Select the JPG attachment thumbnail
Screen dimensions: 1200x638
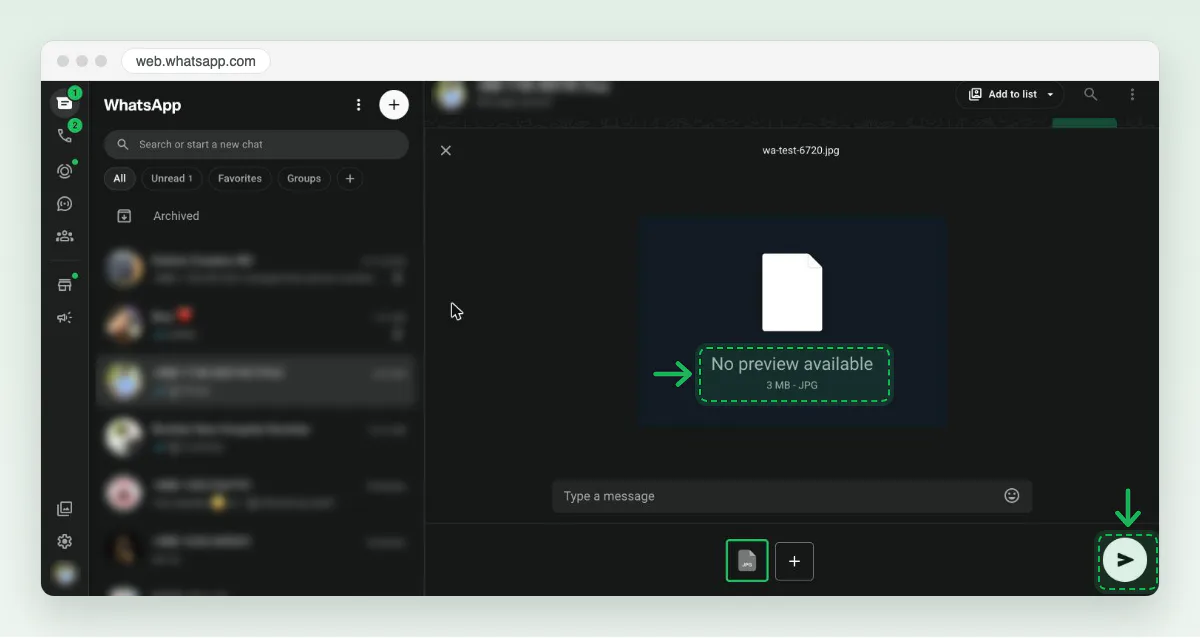tap(747, 561)
